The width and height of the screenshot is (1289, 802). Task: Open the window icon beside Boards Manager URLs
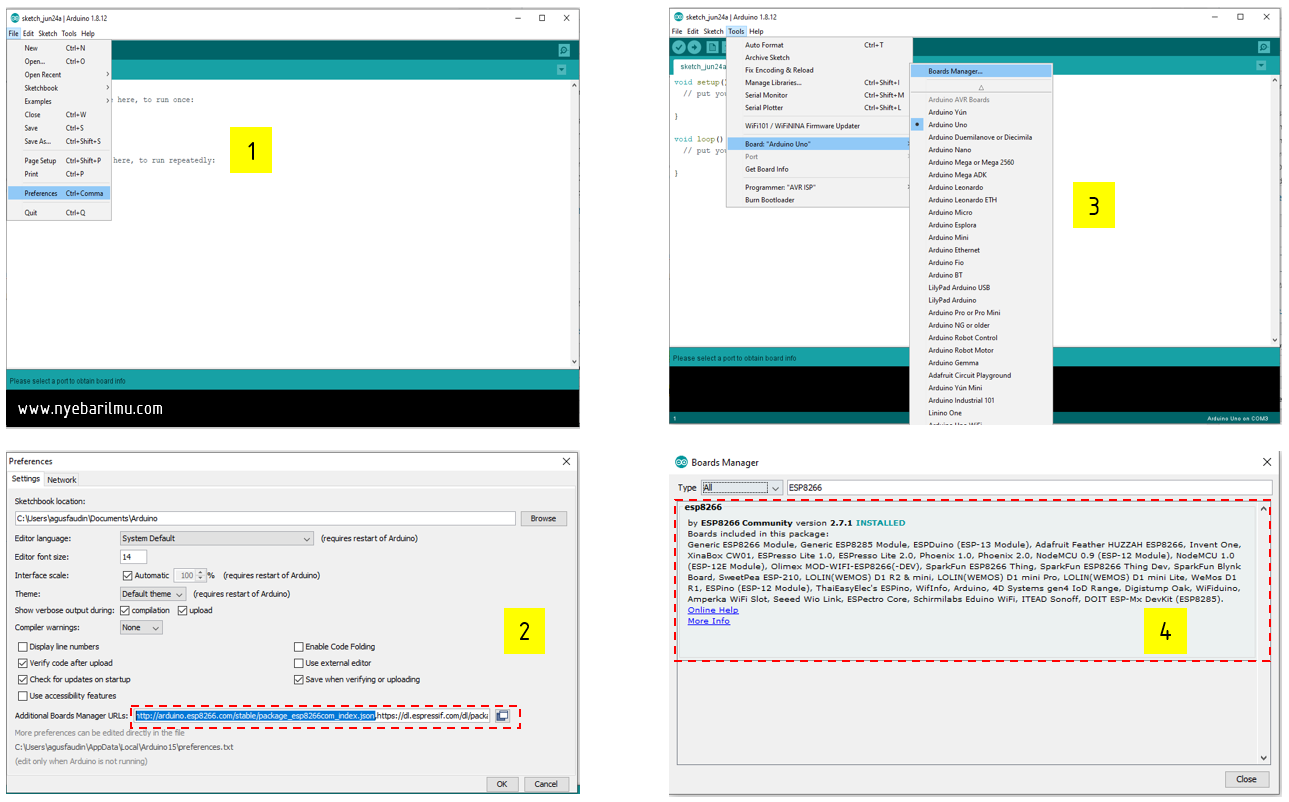coord(503,715)
